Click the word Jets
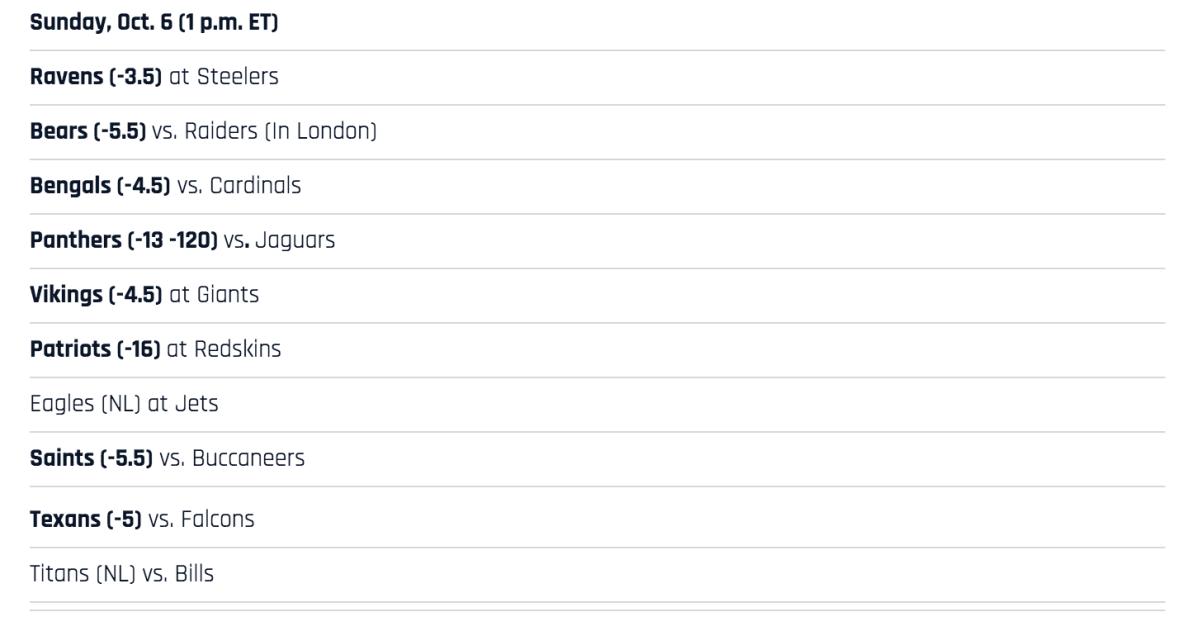This screenshot has width=1200, height=631. [x=196, y=404]
